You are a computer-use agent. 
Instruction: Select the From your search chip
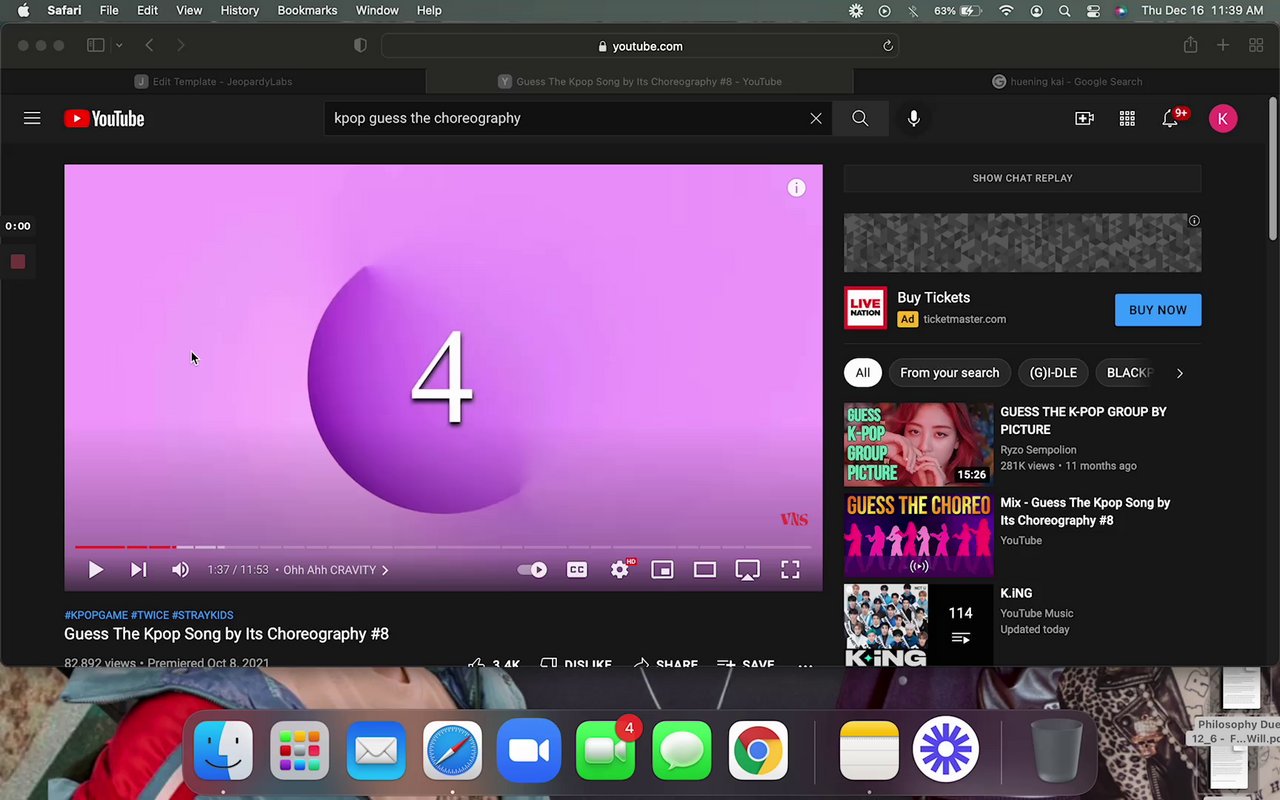[949, 373]
